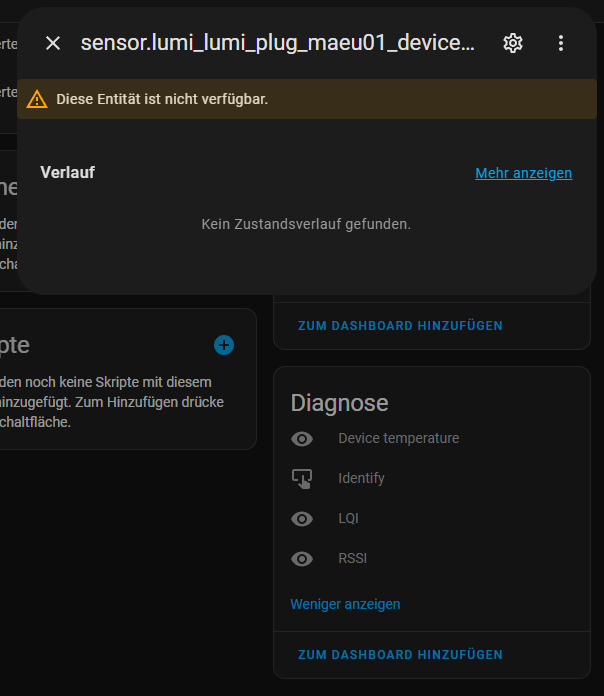Click eye icon beside RSSI

click(302, 558)
